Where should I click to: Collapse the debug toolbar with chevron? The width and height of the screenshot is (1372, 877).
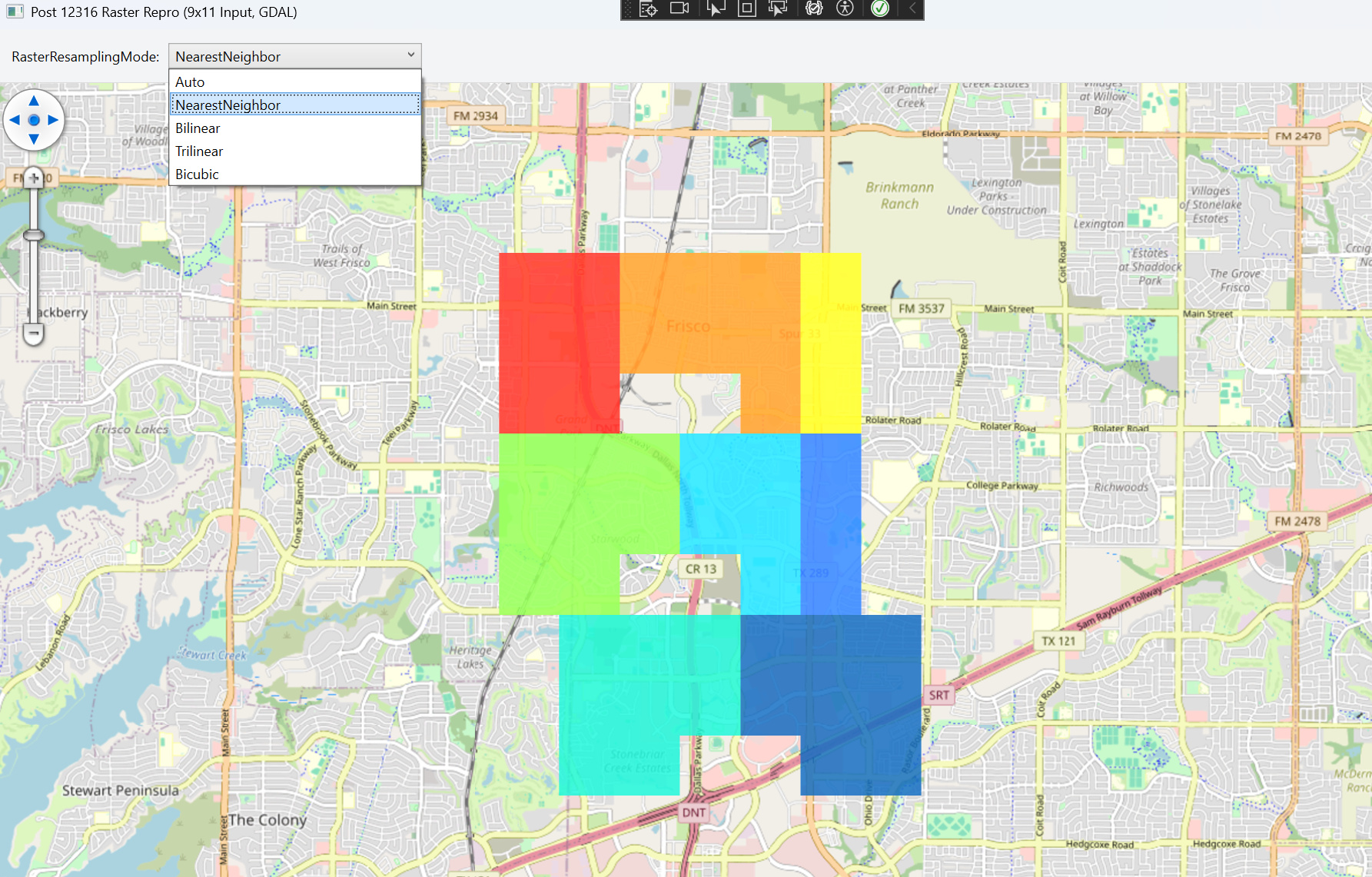pyautogui.click(x=912, y=8)
